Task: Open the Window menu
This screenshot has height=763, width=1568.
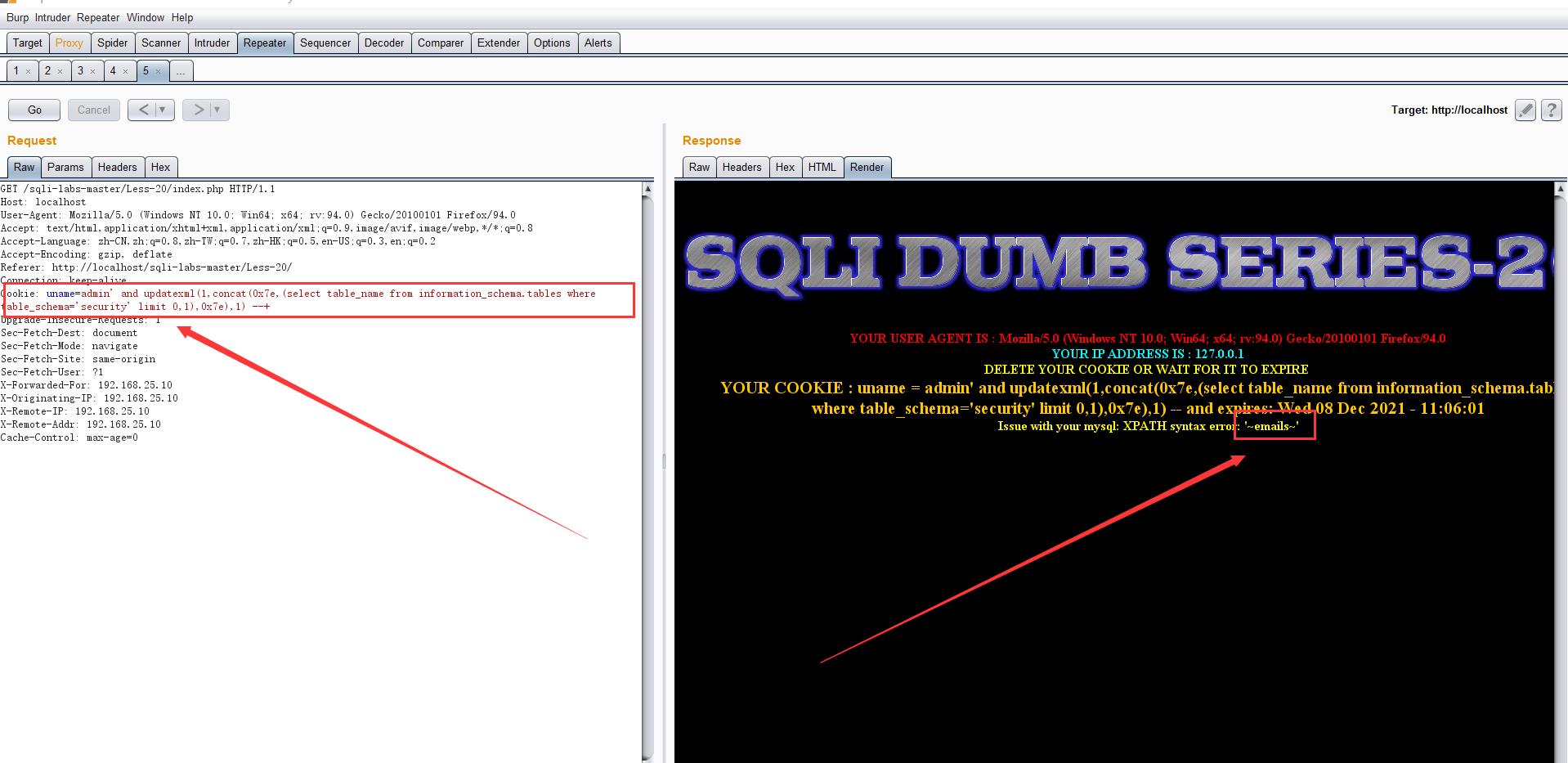Action: tap(146, 17)
